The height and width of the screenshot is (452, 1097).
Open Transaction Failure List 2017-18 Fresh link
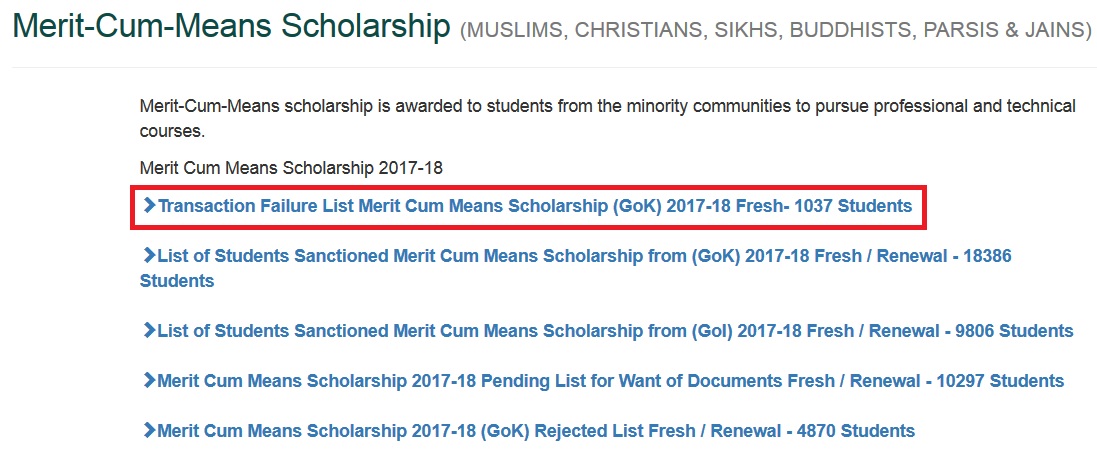point(500,206)
